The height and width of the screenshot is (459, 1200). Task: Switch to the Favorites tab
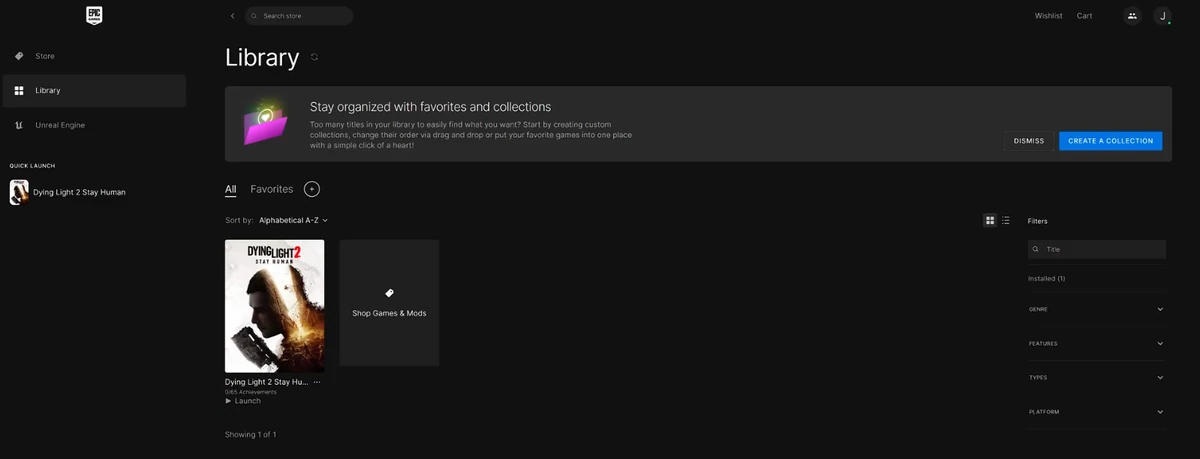tap(272, 189)
